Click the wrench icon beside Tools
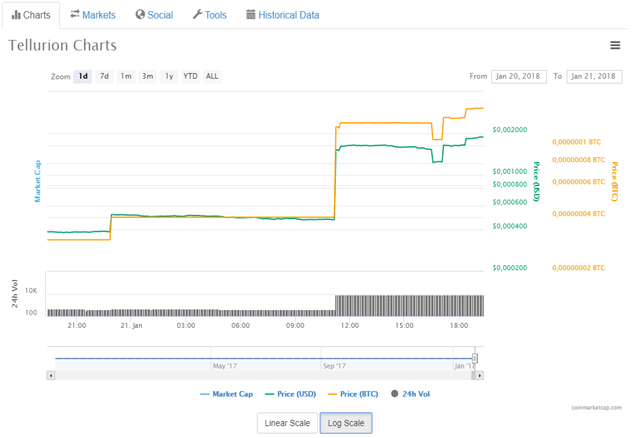633x438 pixels. click(x=197, y=15)
